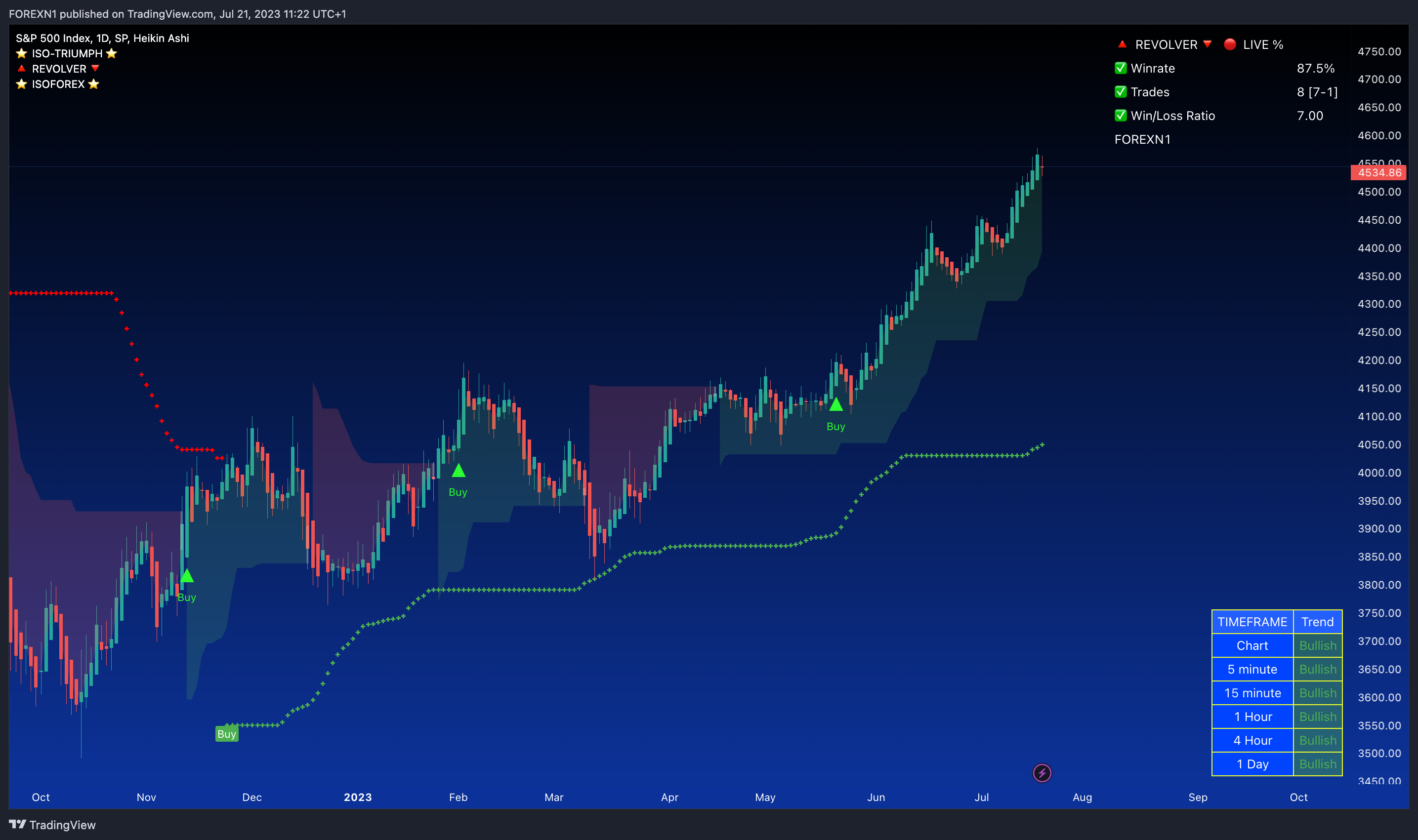1418x840 pixels.
Task: Click the green Buy triangle in late May
Action: click(836, 404)
